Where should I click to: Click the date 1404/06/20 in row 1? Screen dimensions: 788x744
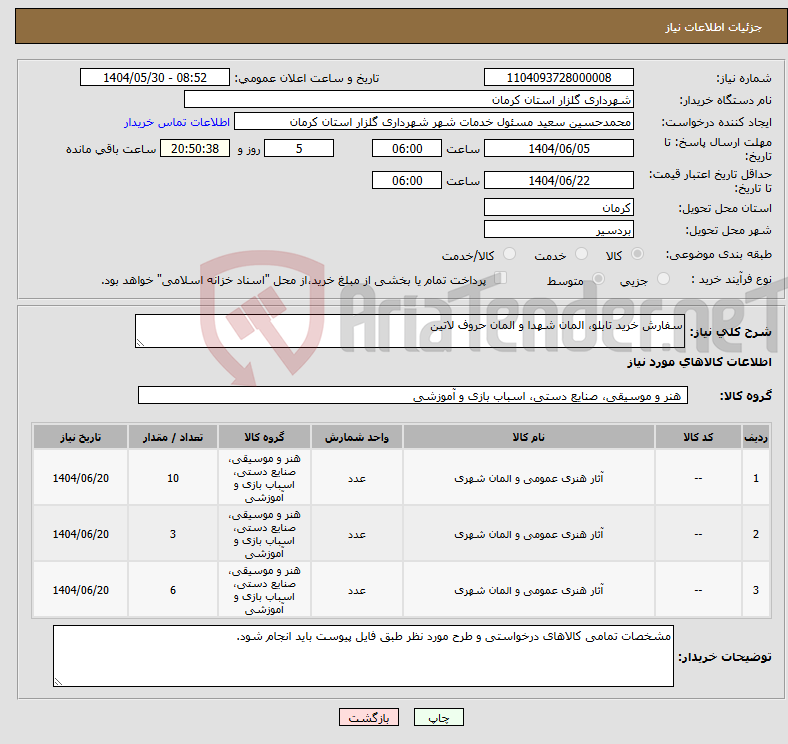coord(80,478)
